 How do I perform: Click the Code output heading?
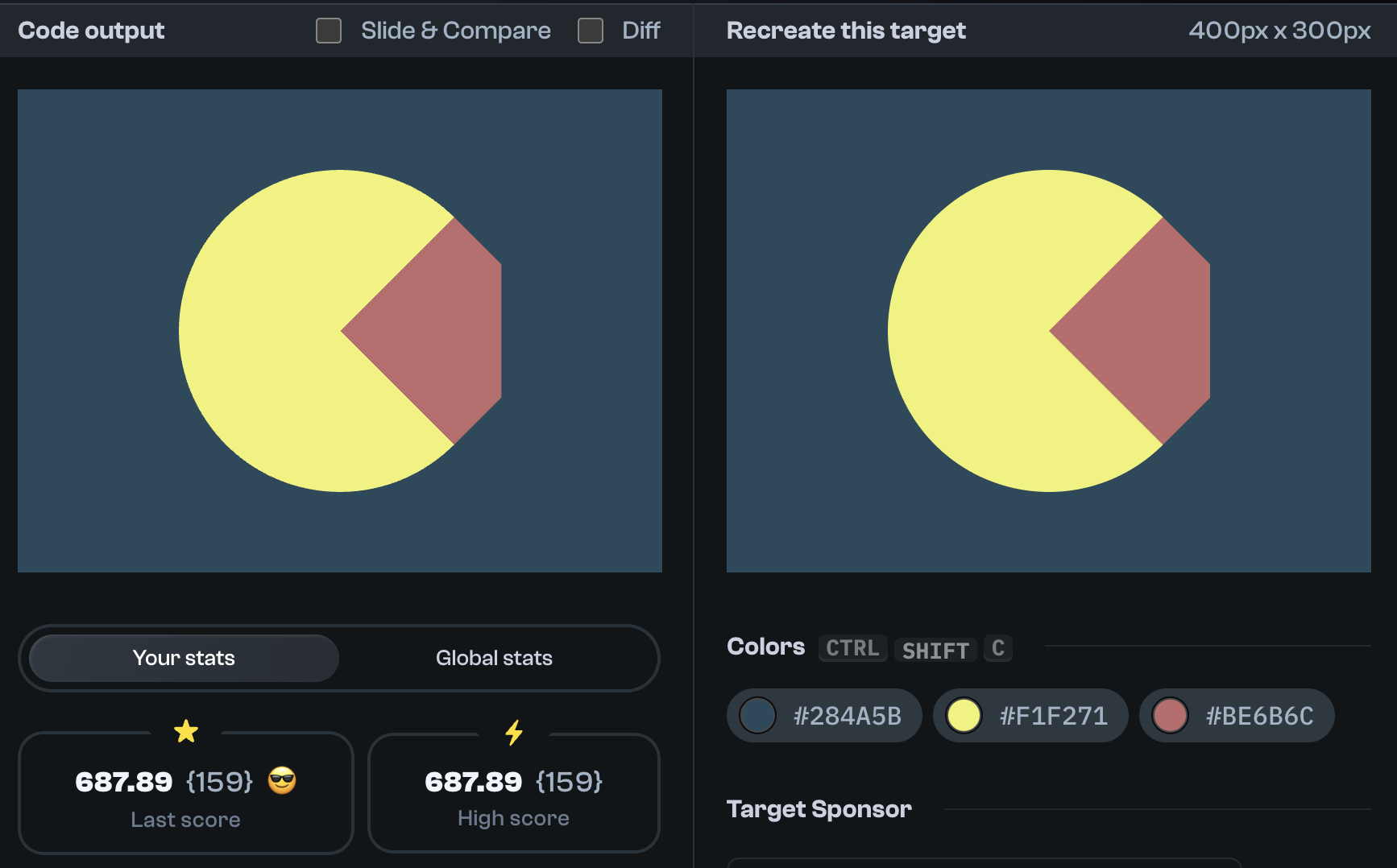point(91,31)
